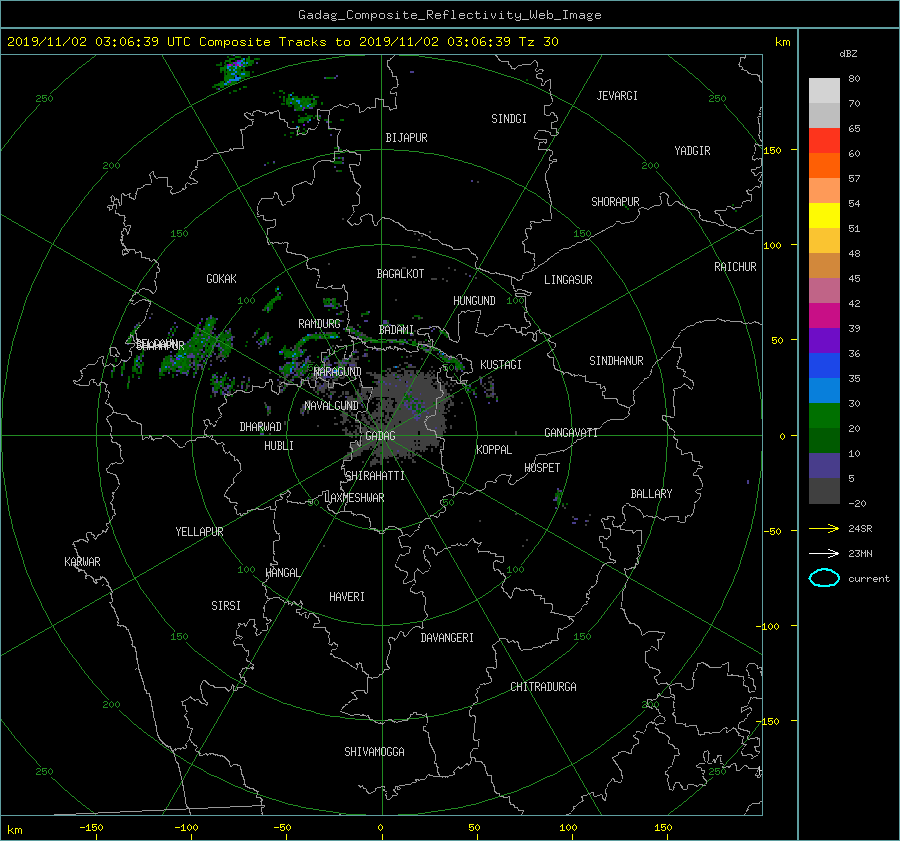Click the HUNGUND city label

pyautogui.click(x=474, y=301)
